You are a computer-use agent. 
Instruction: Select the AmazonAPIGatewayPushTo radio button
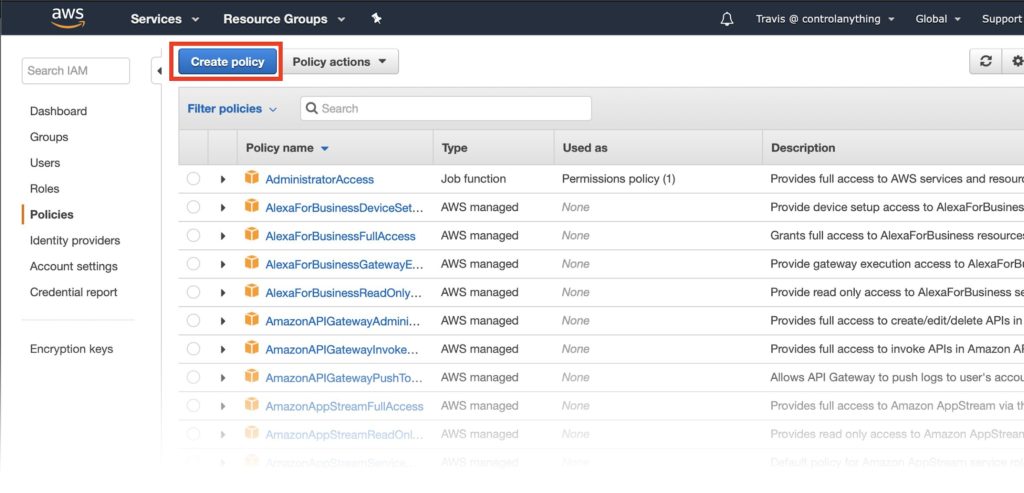pyautogui.click(x=193, y=377)
